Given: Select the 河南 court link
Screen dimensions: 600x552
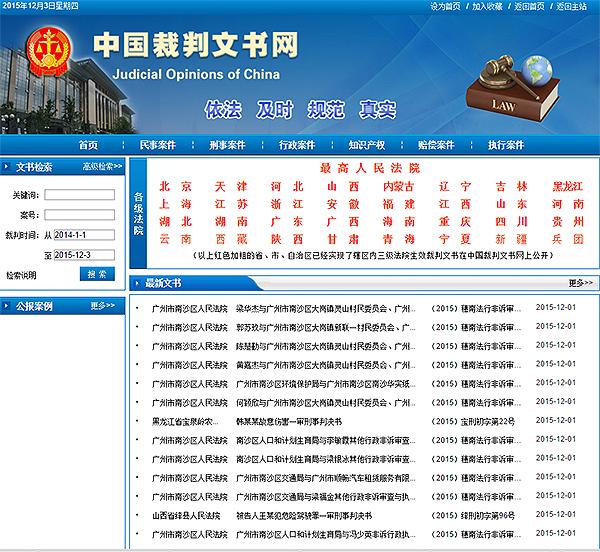Looking at the screenshot, I should (567, 204).
